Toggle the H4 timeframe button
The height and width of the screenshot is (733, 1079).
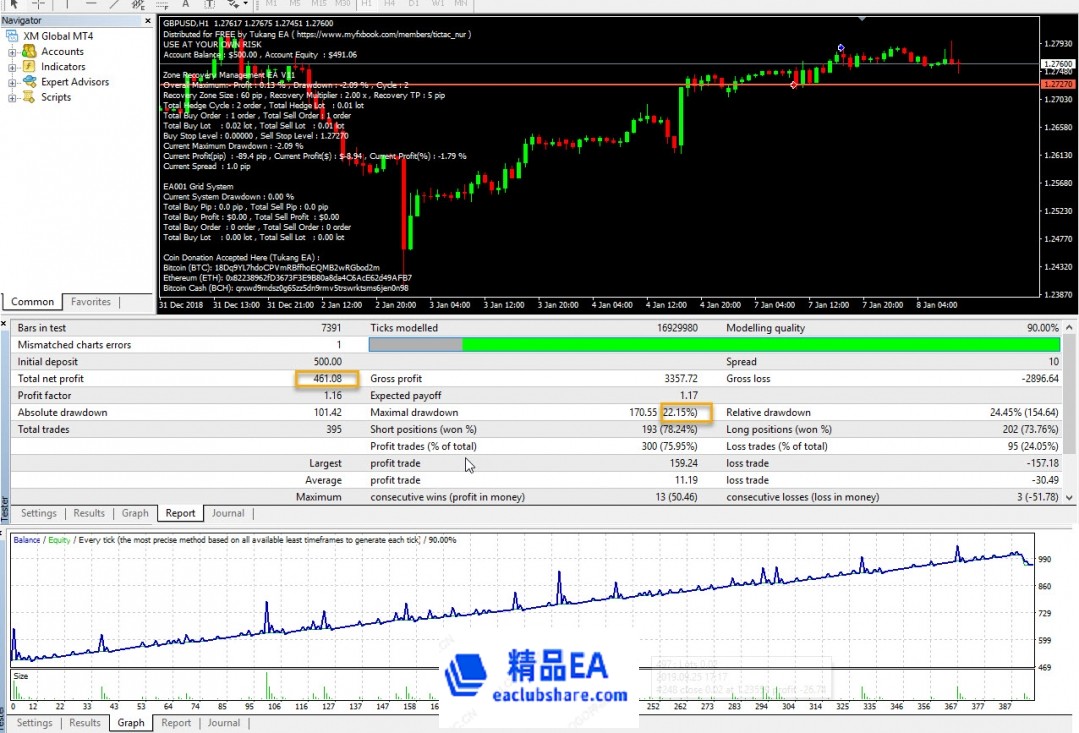(x=389, y=4)
